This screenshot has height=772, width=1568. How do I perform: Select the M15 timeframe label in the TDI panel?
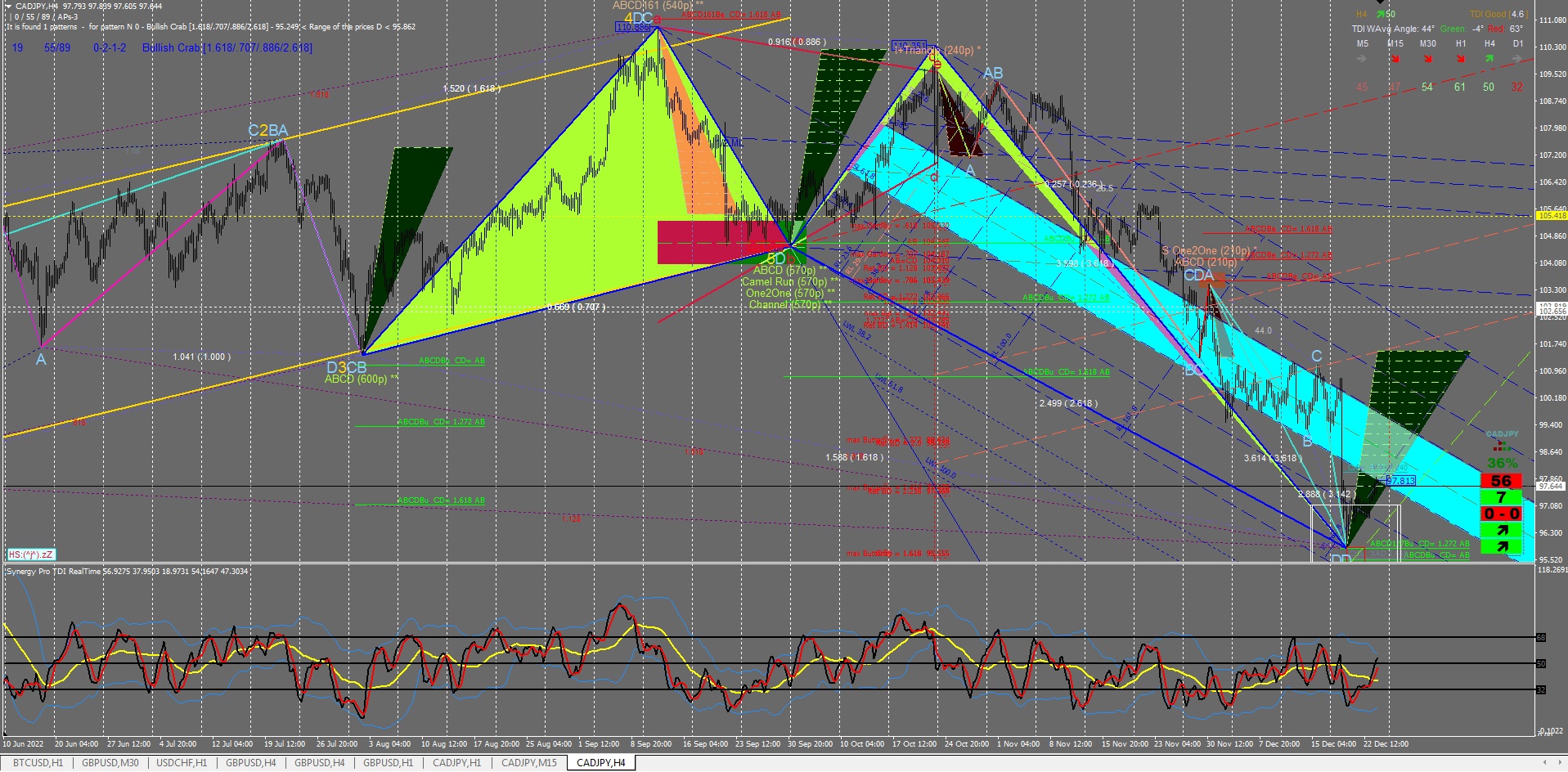click(1395, 43)
